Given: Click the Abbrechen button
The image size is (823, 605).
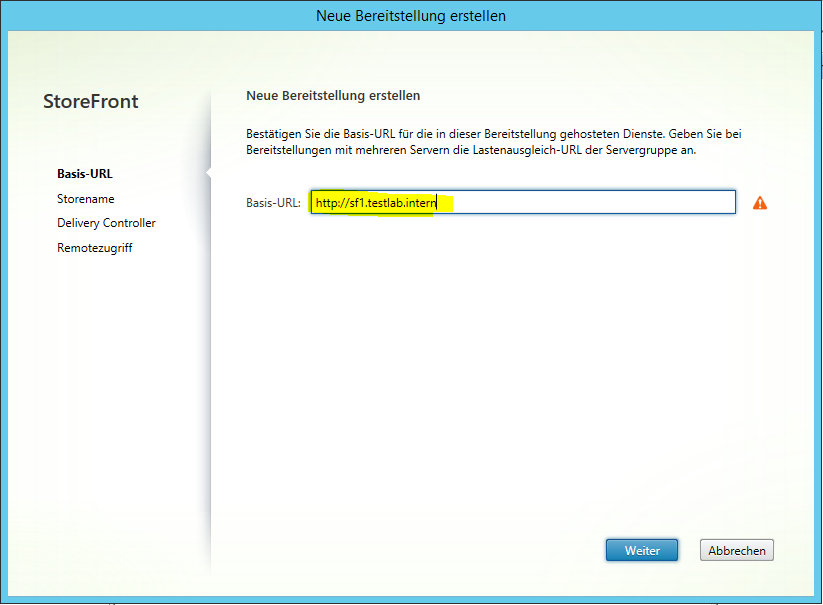Looking at the screenshot, I should click(736, 550).
